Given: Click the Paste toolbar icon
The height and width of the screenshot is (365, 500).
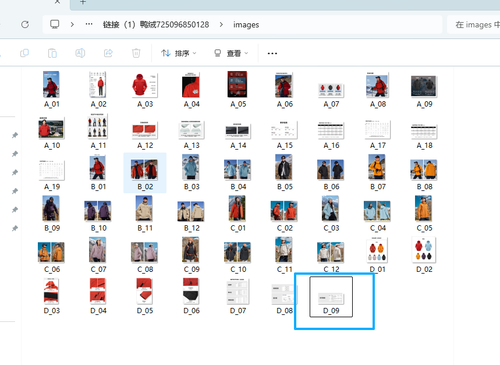Looking at the screenshot, I should [52, 53].
